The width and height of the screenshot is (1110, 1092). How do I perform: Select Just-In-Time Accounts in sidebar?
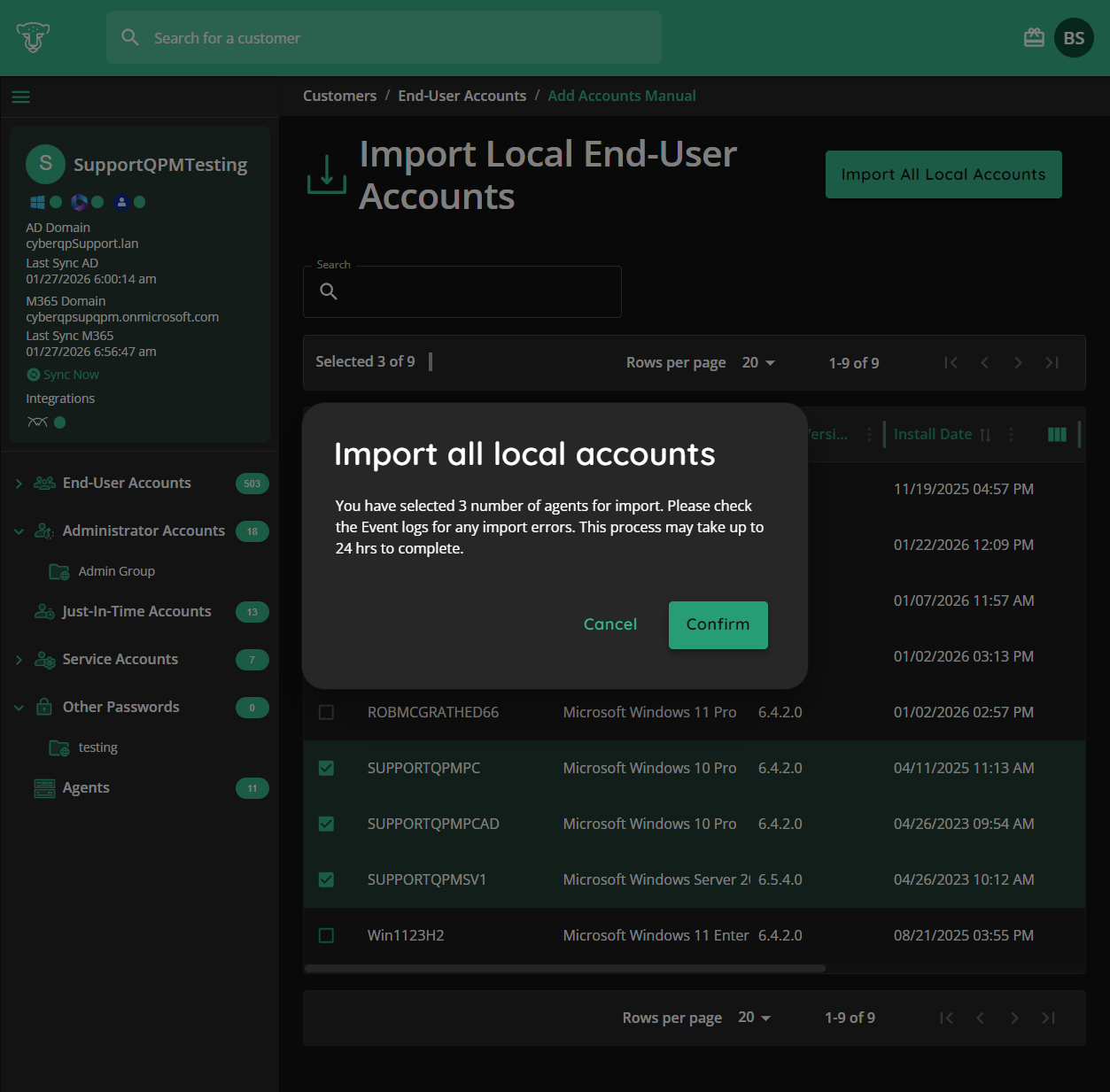click(136, 611)
